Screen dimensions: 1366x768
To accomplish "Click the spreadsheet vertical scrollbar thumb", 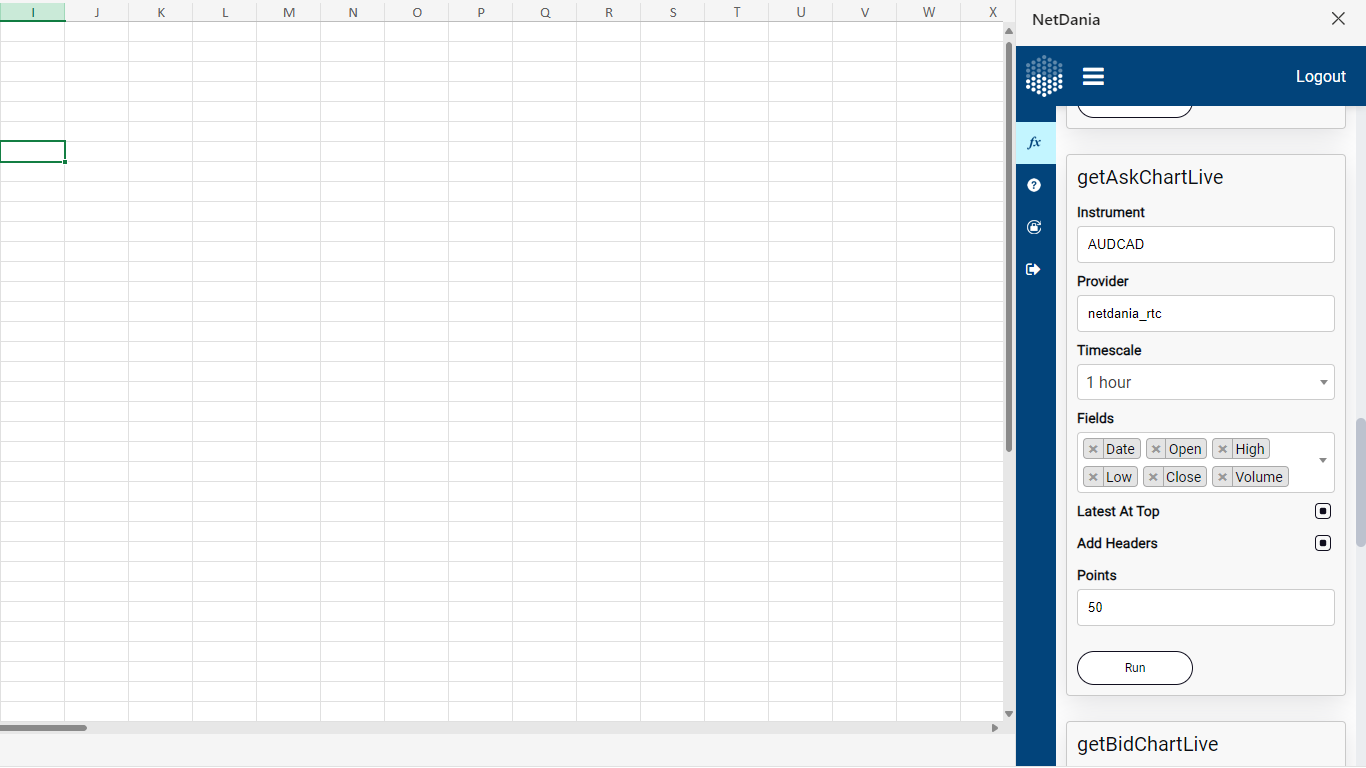I will pyautogui.click(x=1009, y=246).
